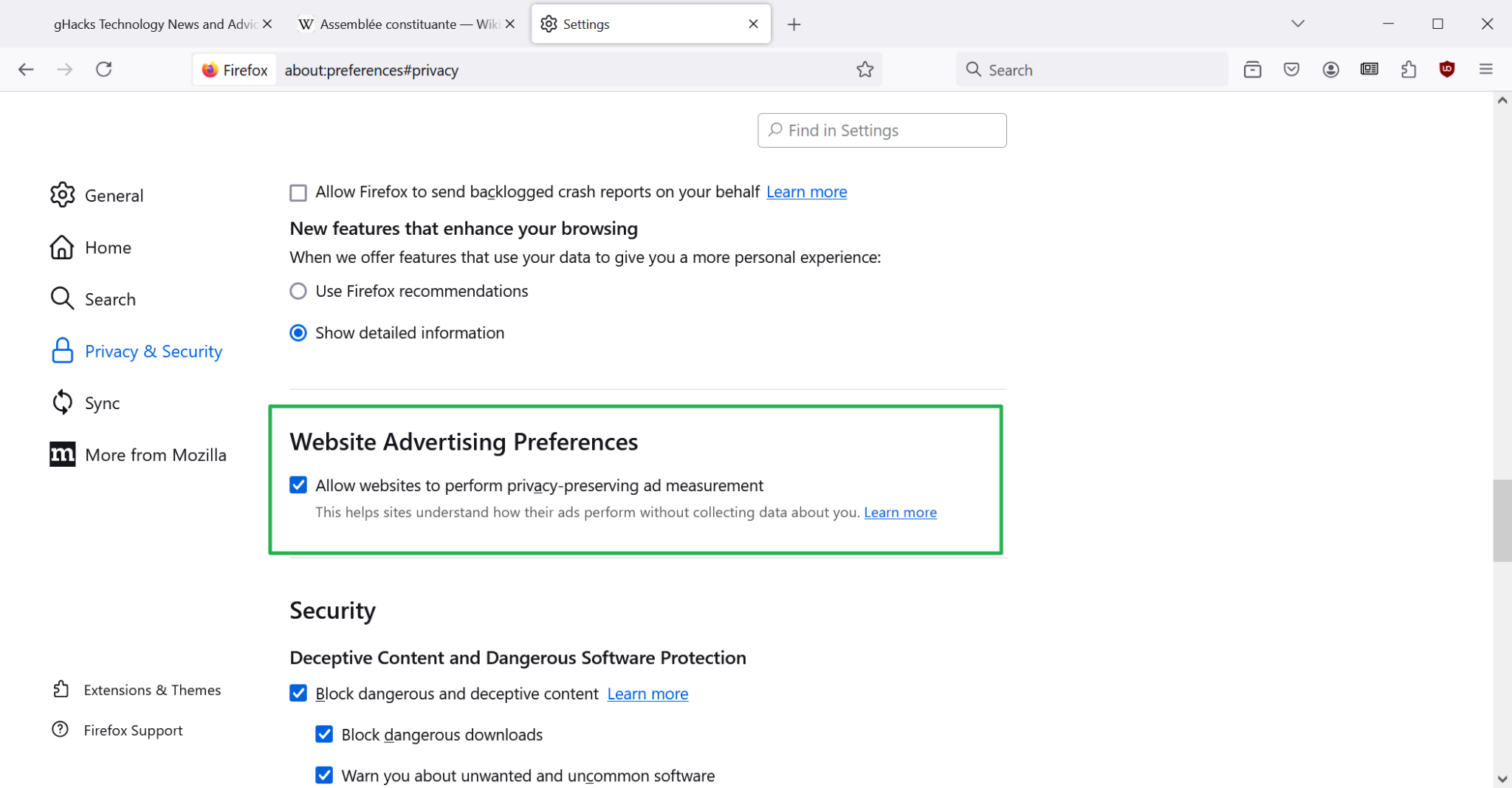This screenshot has height=788, width=1512.
Task: Save the current page to Pocket
Action: click(1291, 69)
